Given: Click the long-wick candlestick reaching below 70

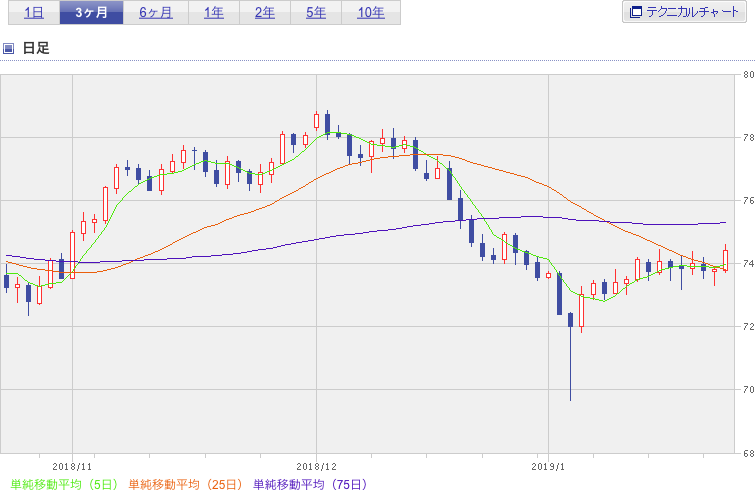Looking at the screenshot, I should point(571,356).
